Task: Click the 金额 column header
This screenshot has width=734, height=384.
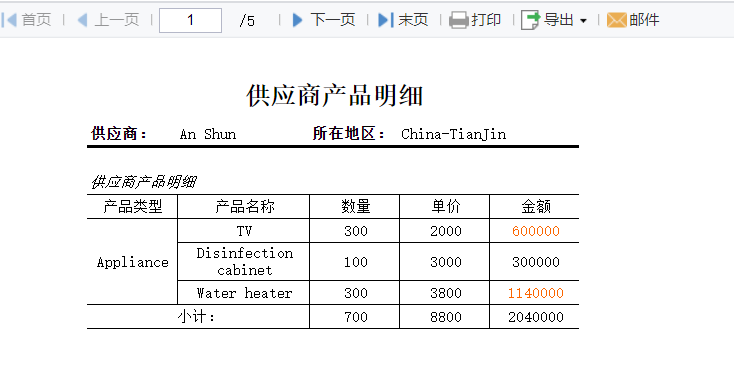Action: [x=535, y=207]
